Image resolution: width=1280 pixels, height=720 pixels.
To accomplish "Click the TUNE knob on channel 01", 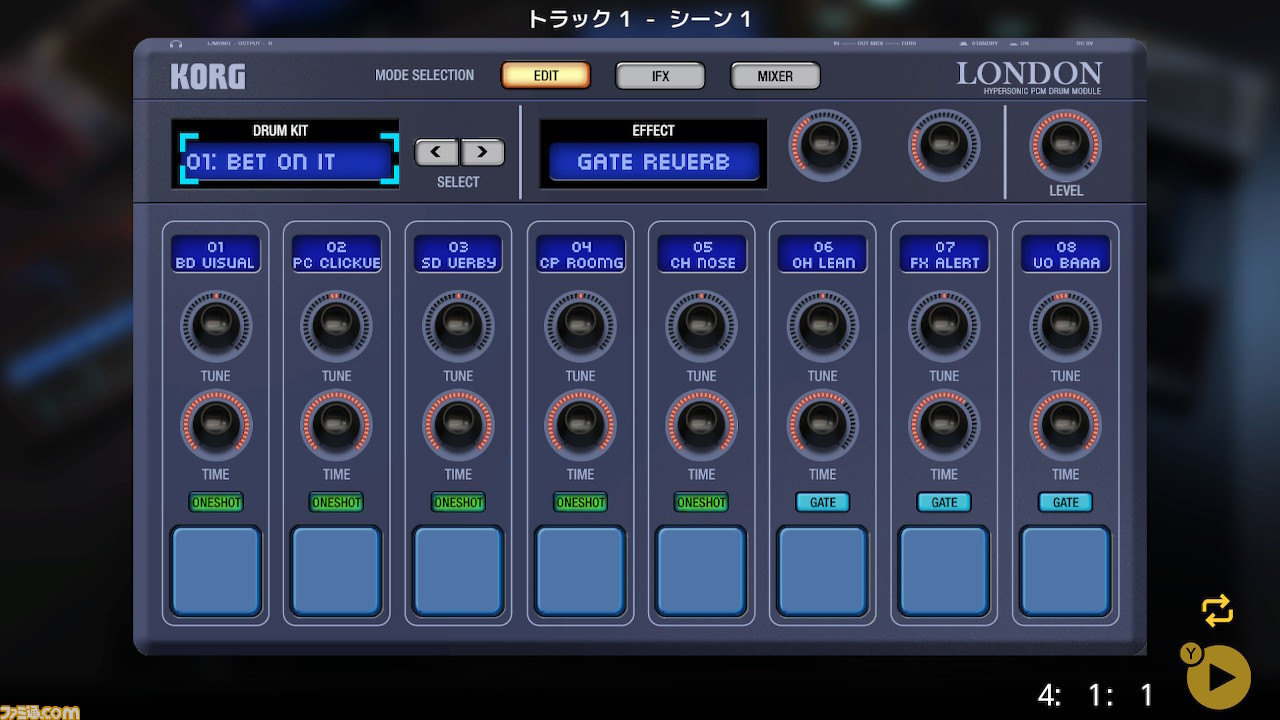I will [216, 326].
